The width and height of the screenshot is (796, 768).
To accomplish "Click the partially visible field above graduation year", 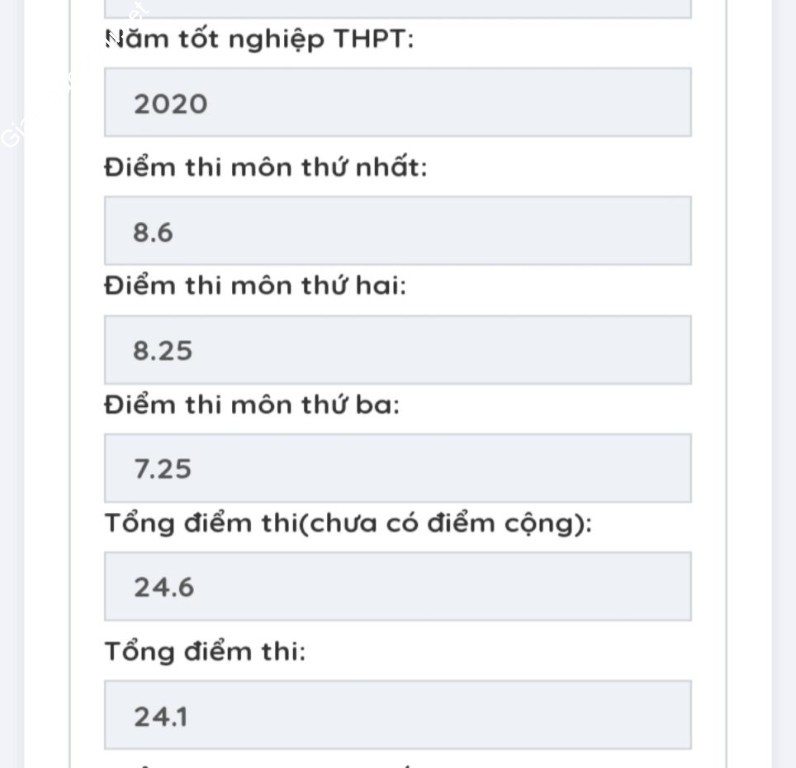I will (397, 8).
